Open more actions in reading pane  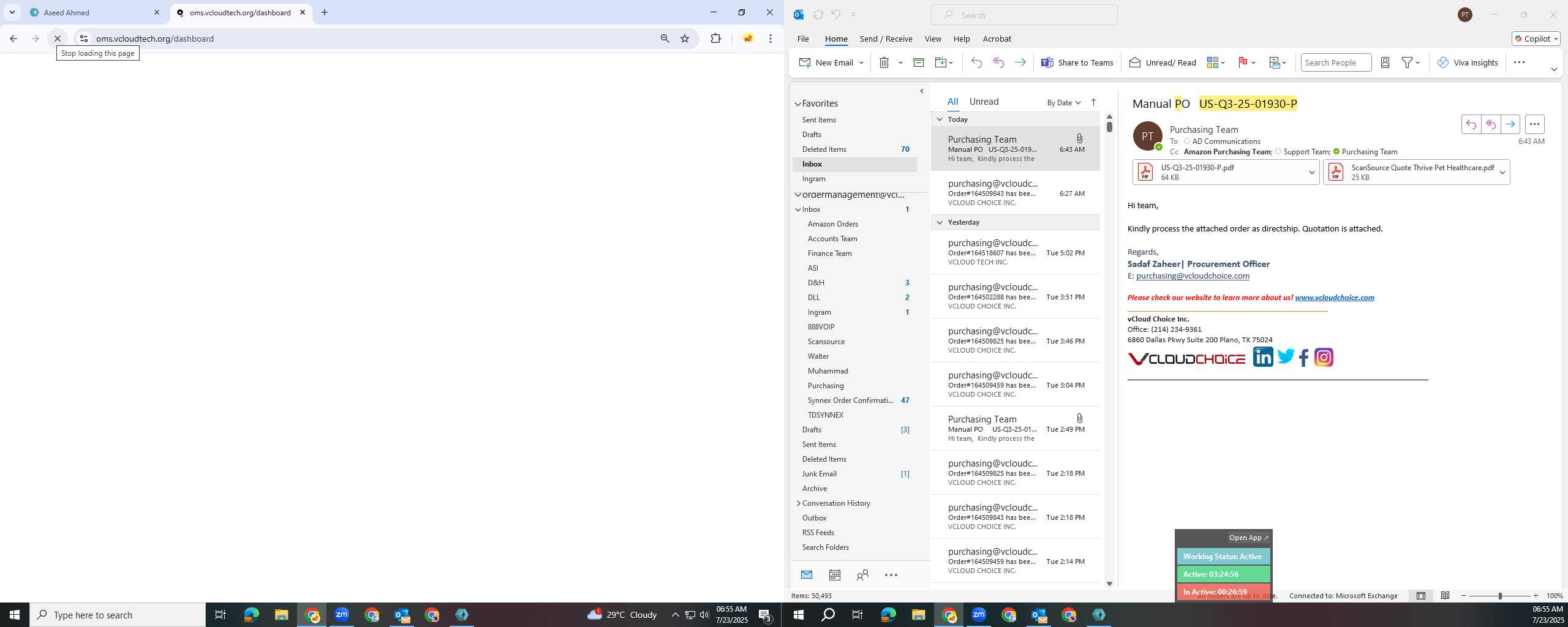pyautogui.click(x=1534, y=124)
